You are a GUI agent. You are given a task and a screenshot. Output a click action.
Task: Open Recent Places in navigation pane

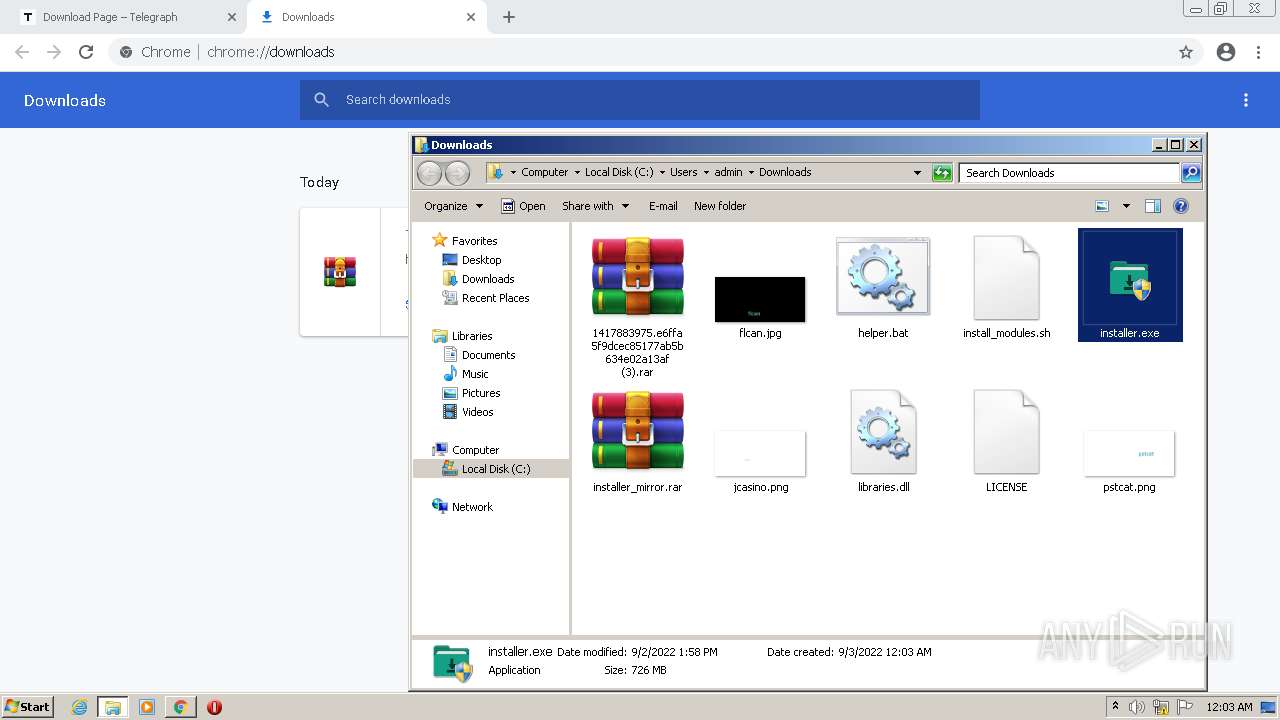pos(485,298)
